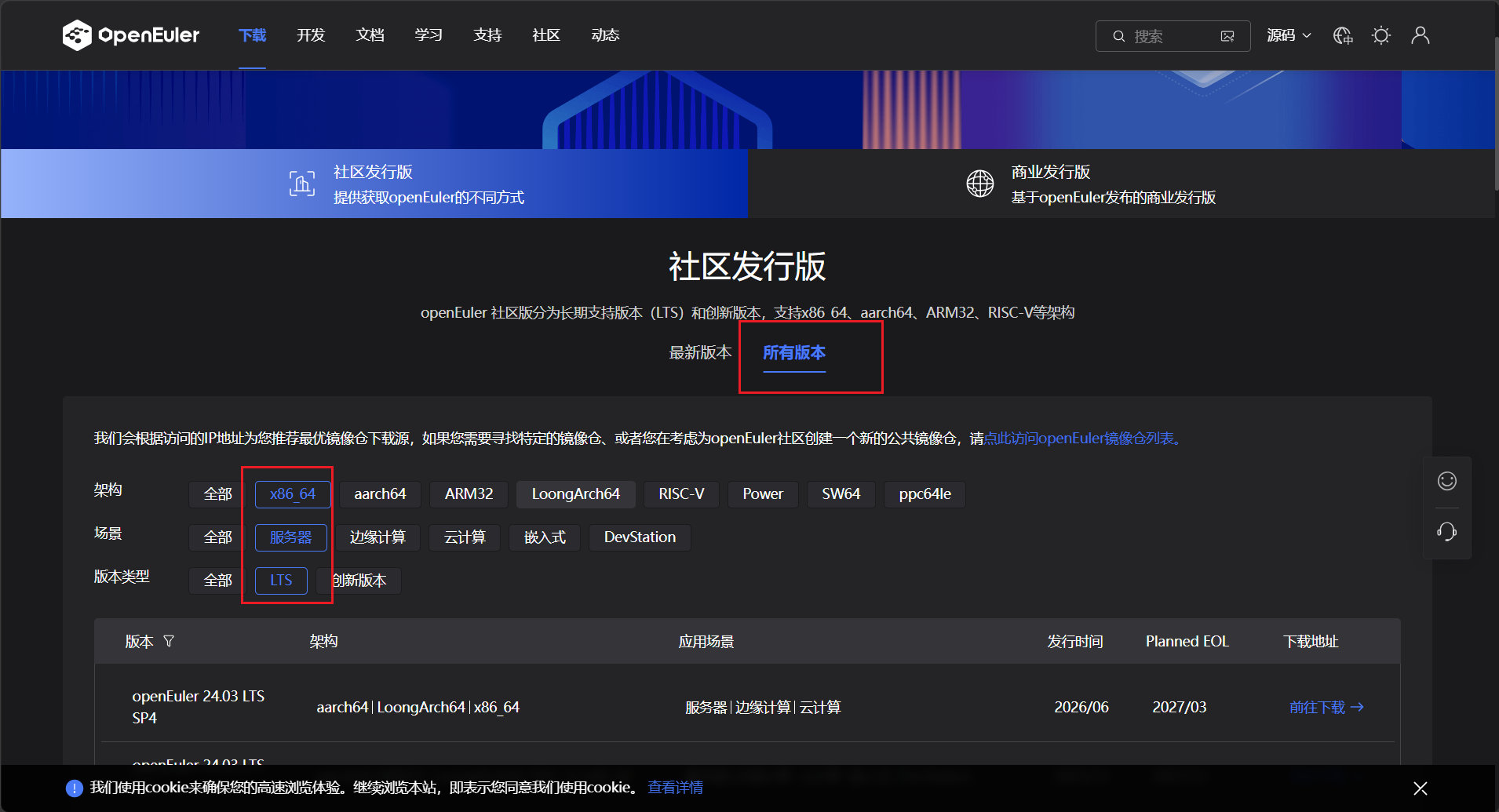Screen dimensions: 1499x812
Task: Click the smiley feedback icon
Action: click(x=1447, y=481)
